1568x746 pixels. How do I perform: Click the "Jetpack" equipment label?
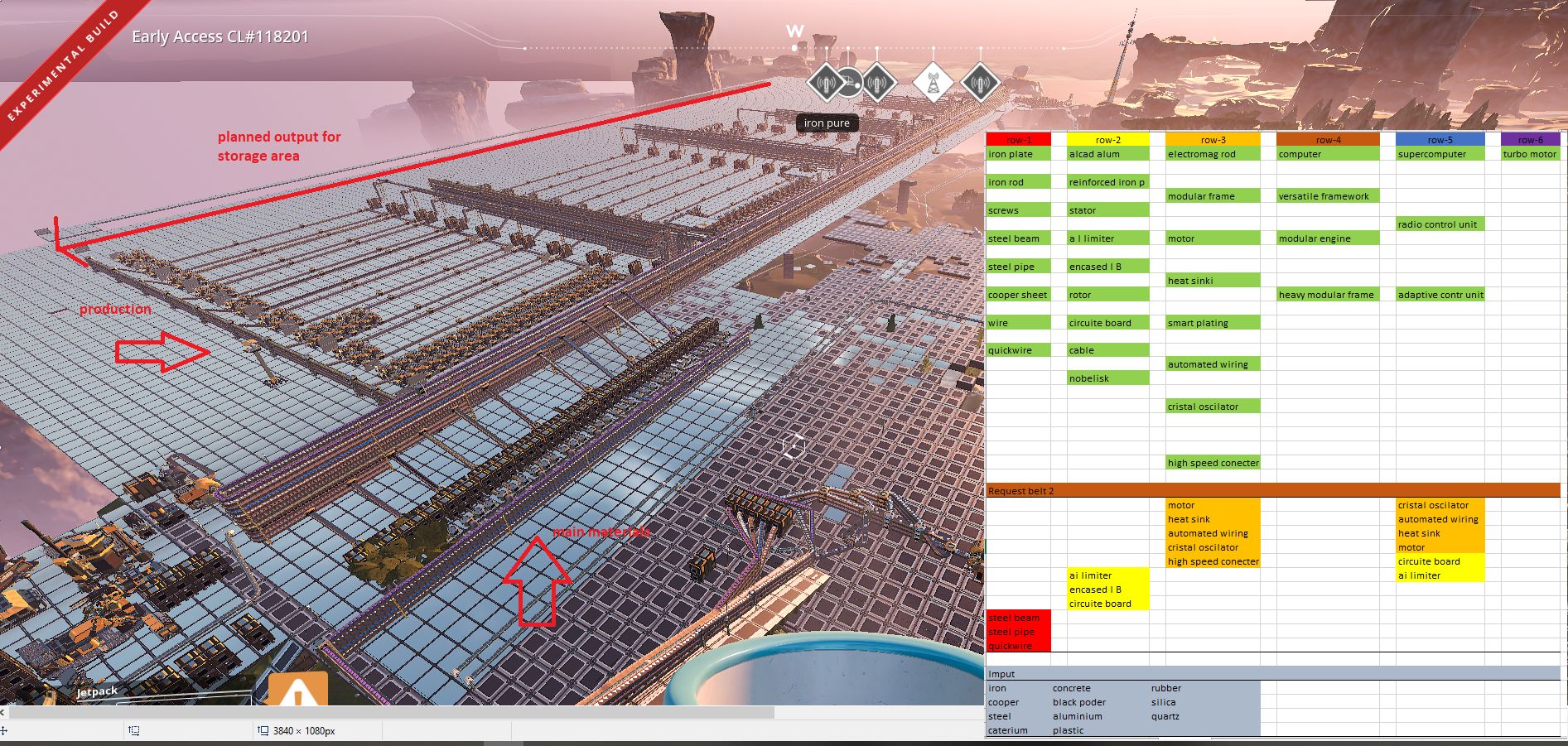tap(97, 691)
